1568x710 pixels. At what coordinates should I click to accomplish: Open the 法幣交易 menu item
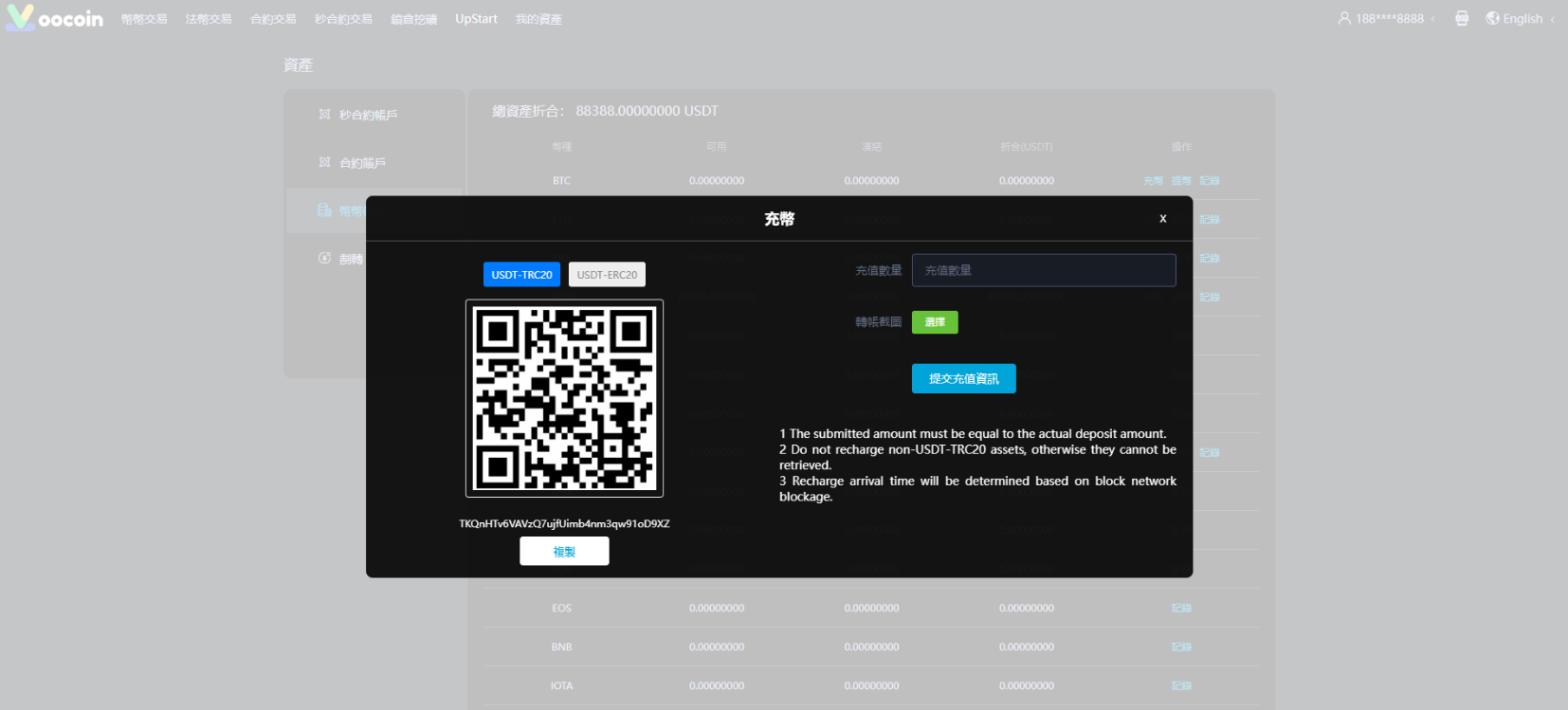pos(209,19)
